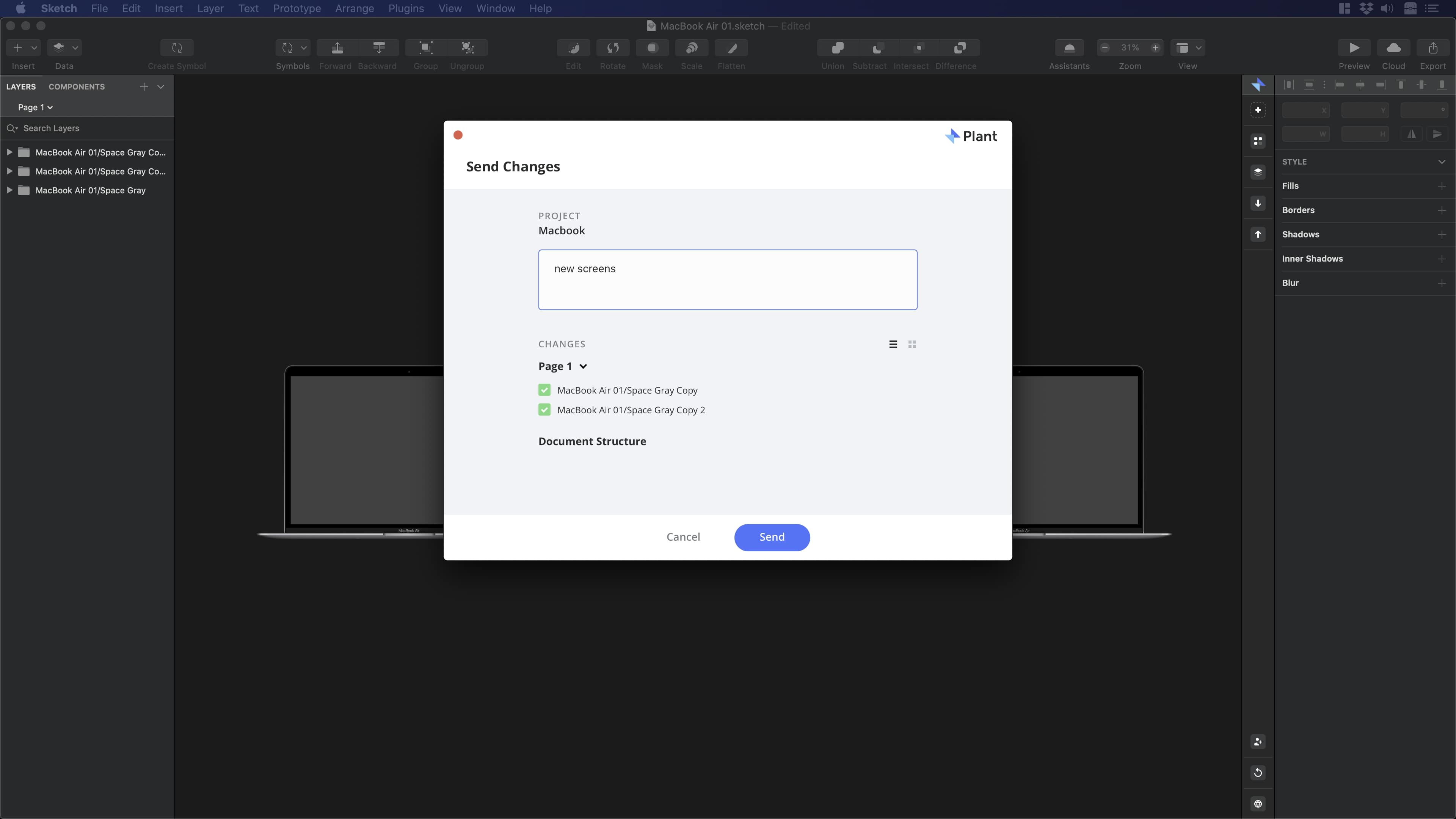Click the Plant plugin icon in the right sidebar
Screen dimensions: 1456x819
1258,85
